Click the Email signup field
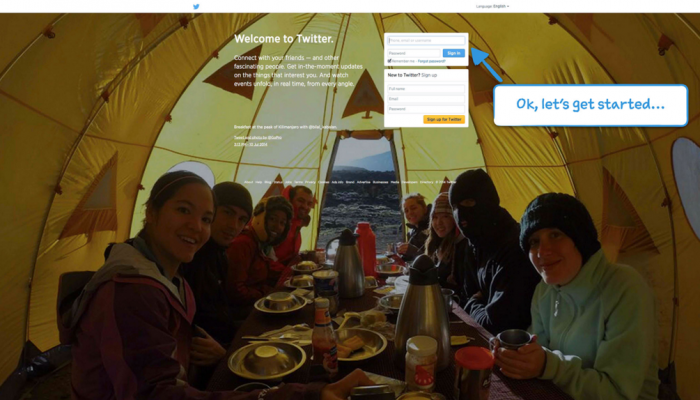This screenshot has height=400, width=700. coord(426,99)
